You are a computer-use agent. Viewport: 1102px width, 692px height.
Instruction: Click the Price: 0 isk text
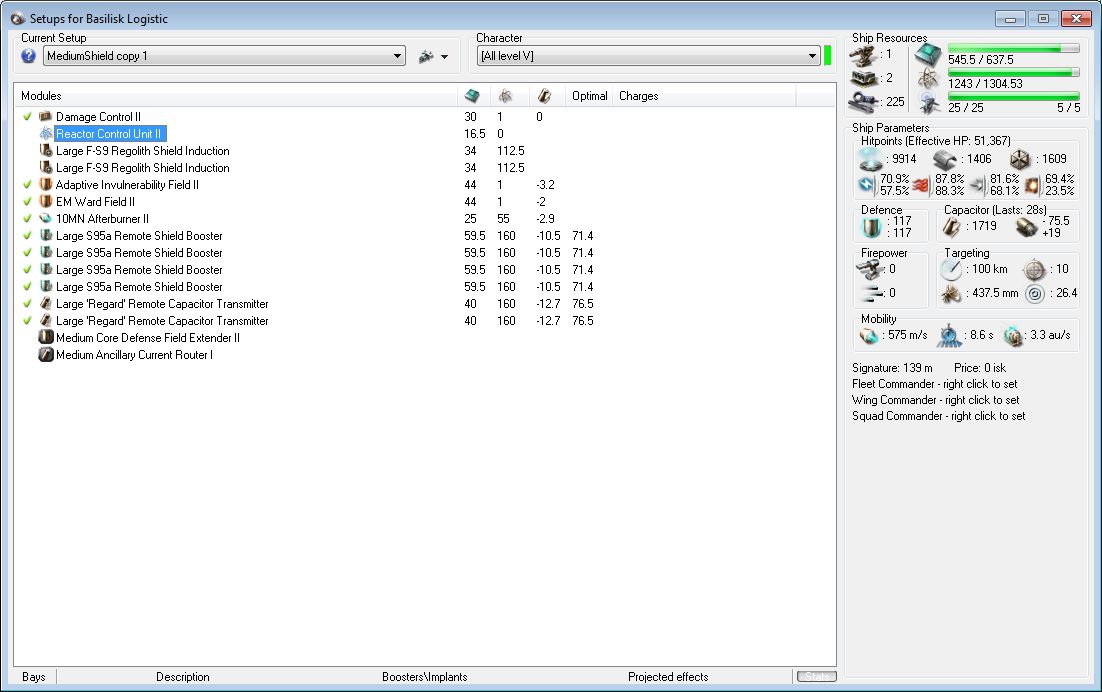coord(980,368)
